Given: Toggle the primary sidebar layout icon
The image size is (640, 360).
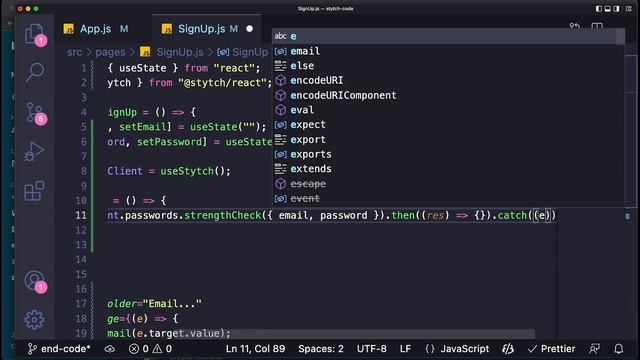Looking at the screenshot, I should pos(599,9).
